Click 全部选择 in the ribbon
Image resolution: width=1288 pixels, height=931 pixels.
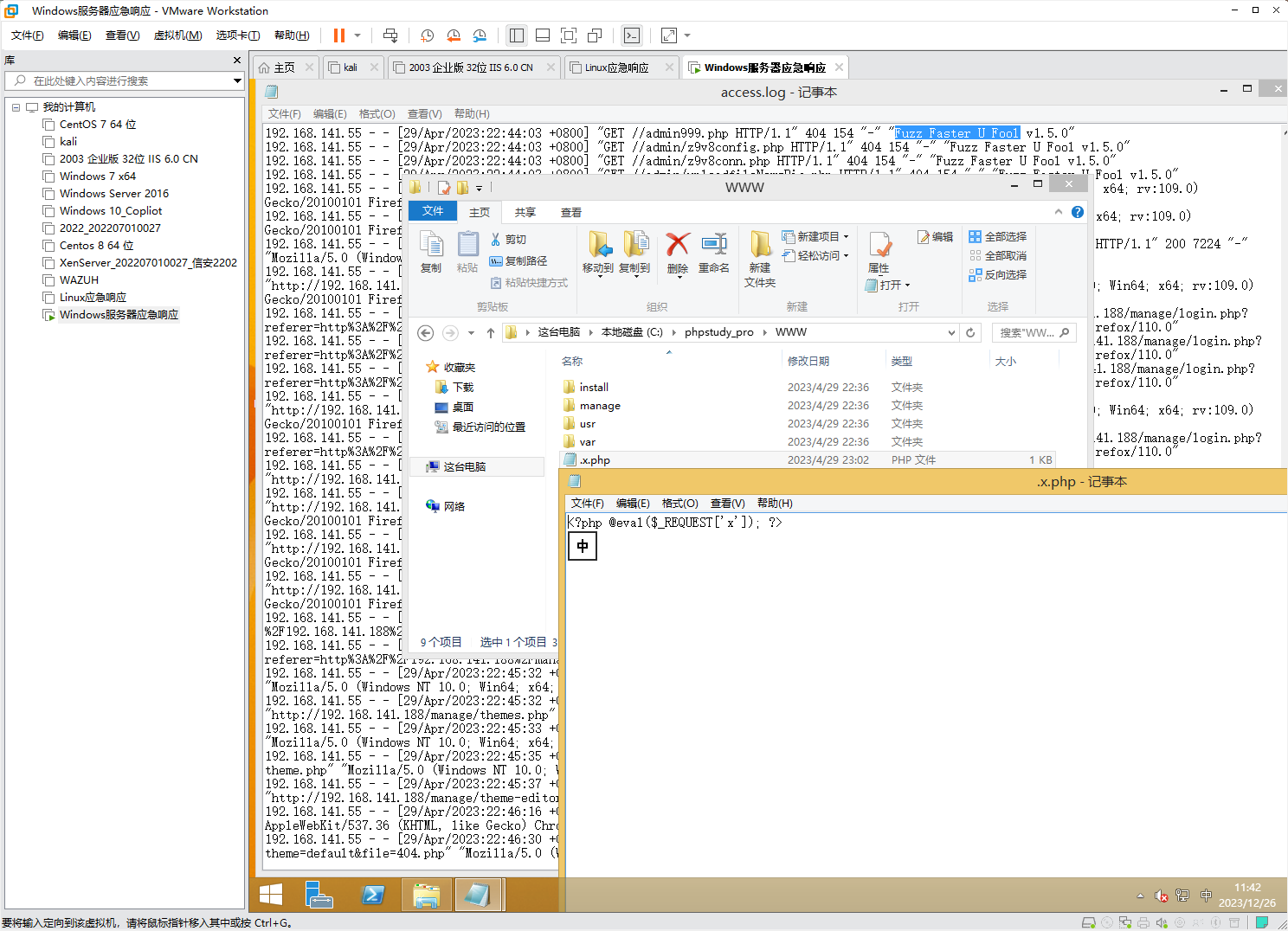point(998,237)
